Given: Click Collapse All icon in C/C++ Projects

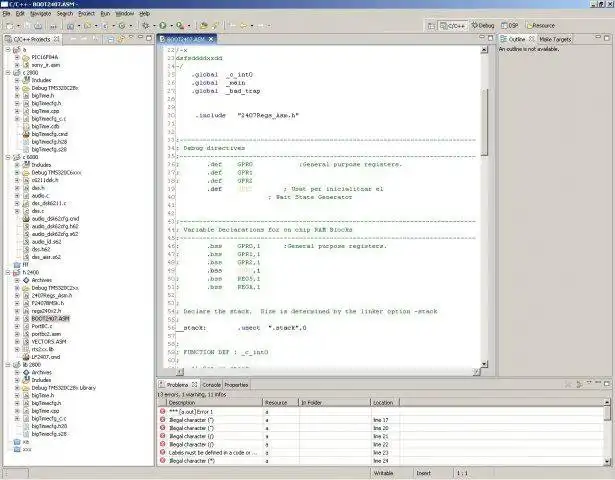Looking at the screenshot, I should 111,39.
